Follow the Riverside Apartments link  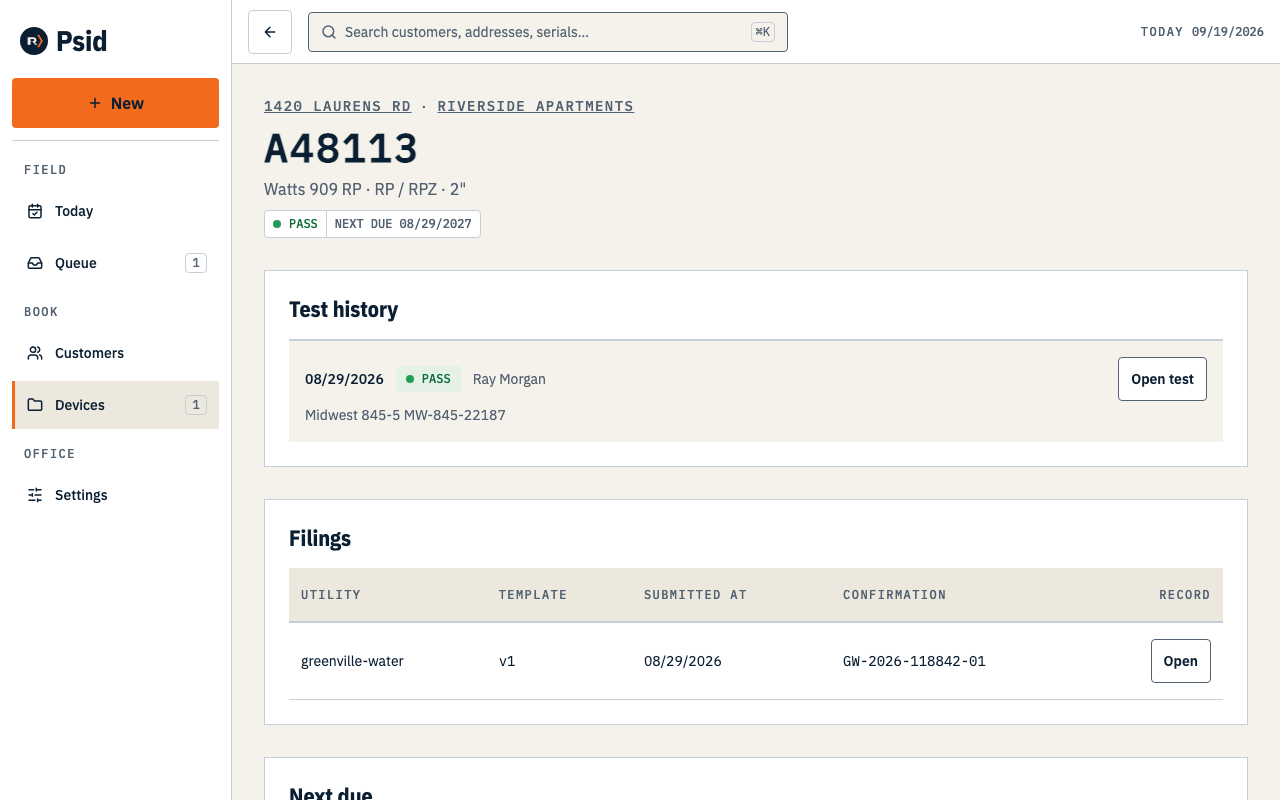tap(535, 106)
